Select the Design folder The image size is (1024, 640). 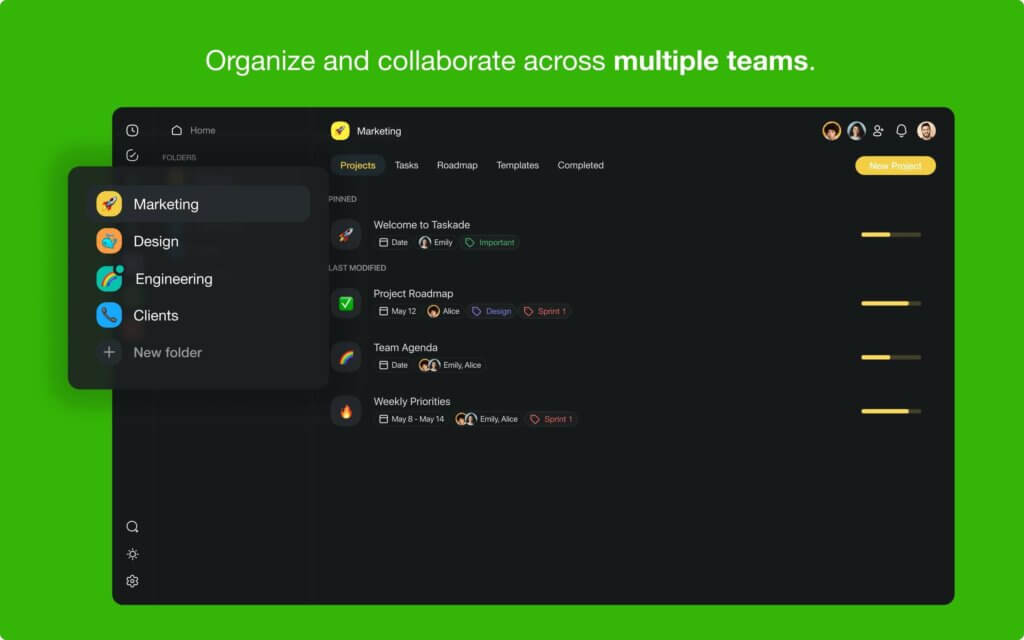155,241
